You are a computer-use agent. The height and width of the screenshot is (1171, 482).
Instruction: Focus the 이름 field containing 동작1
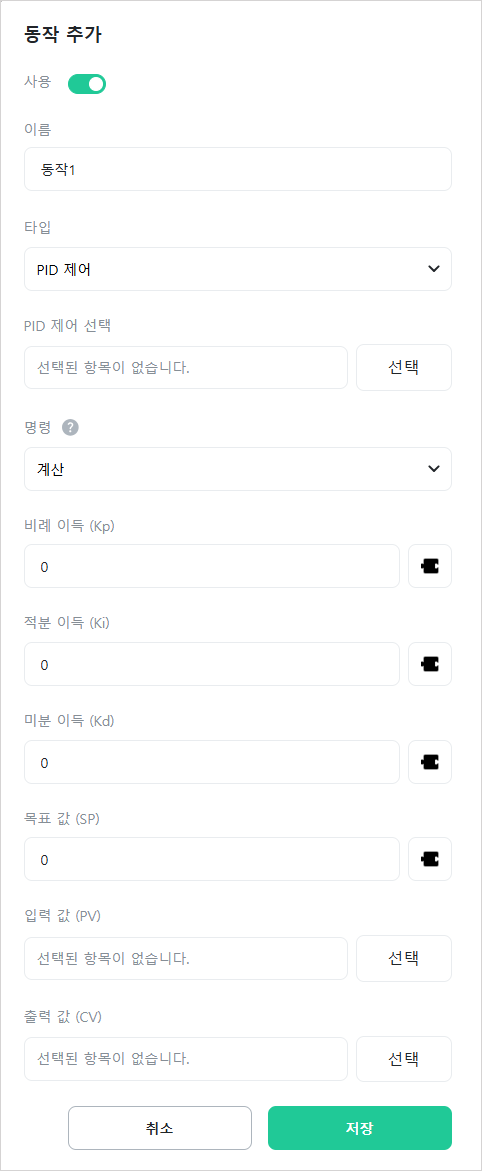[238, 169]
